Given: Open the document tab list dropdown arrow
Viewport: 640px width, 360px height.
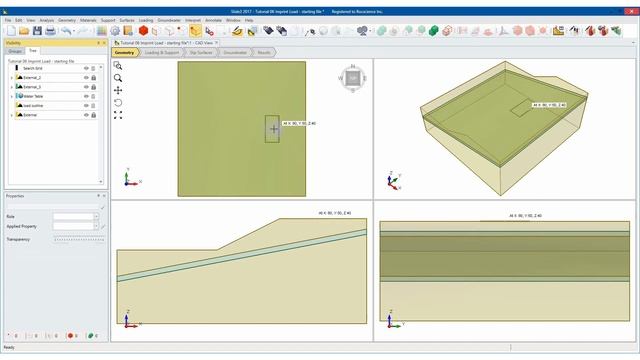Looking at the screenshot, I should click(x=633, y=42).
